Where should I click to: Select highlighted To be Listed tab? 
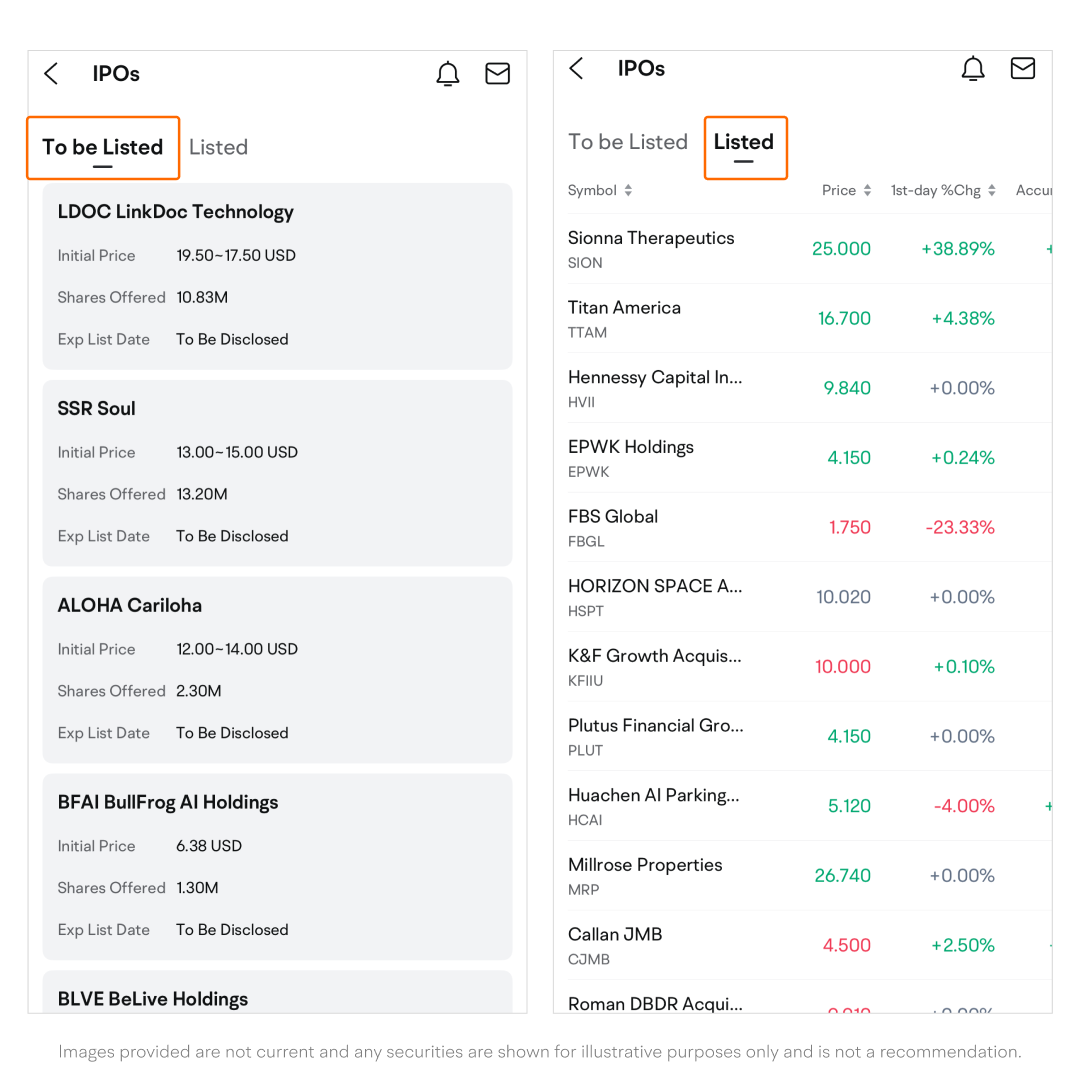tap(103, 148)
